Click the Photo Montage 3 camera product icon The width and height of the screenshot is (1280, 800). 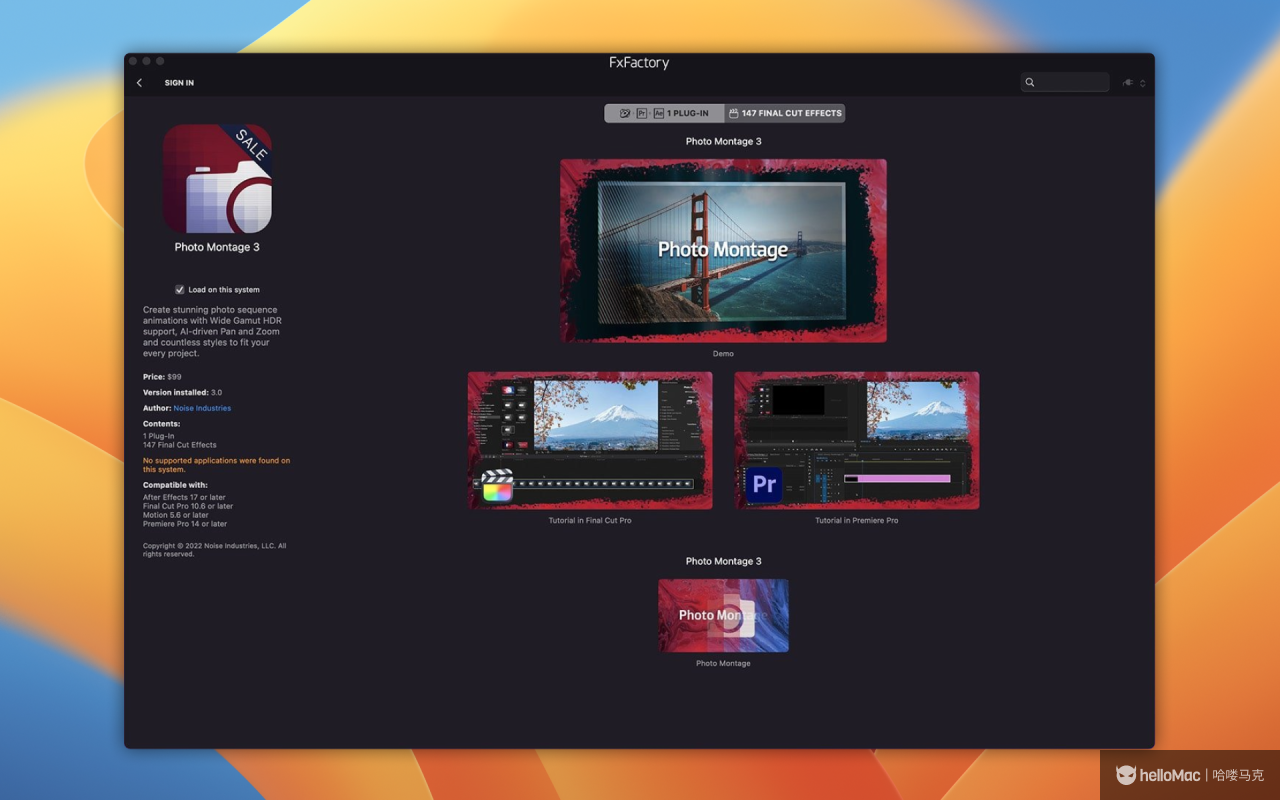point(217,179)
